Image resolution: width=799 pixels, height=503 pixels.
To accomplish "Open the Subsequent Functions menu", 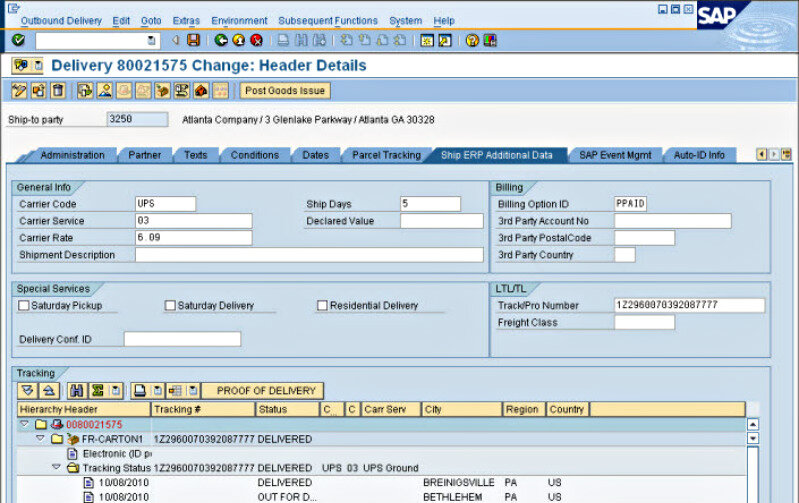I will (x=328, y=20).
